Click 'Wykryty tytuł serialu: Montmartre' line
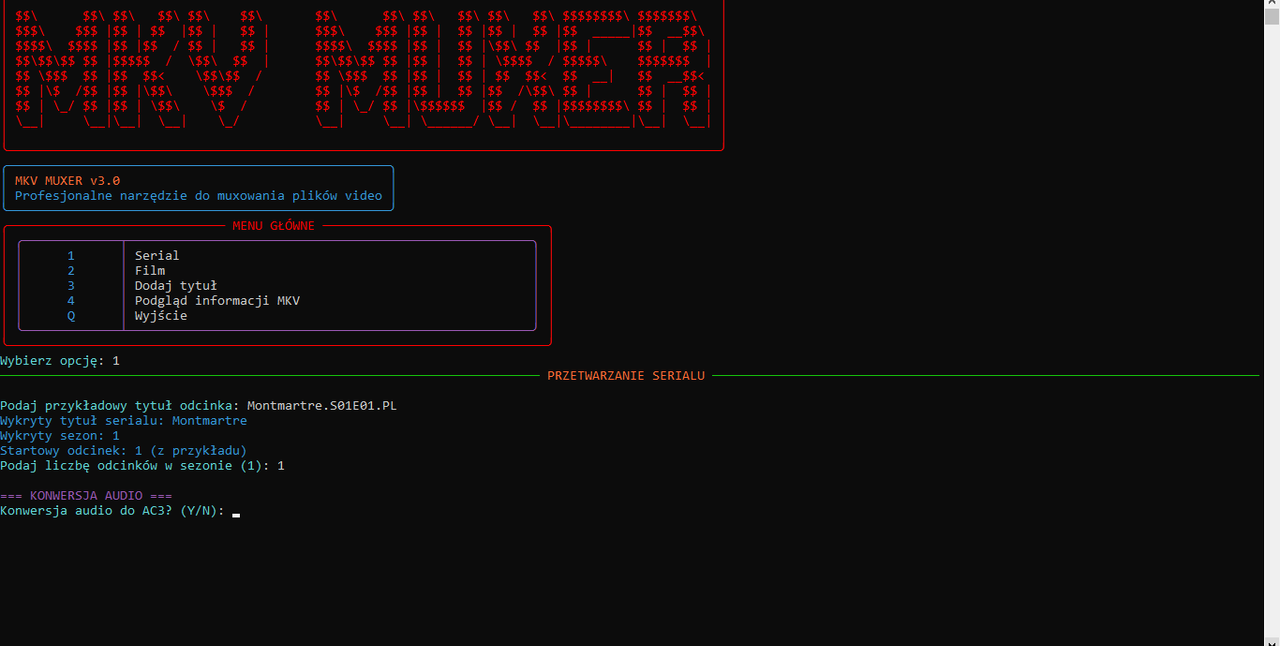Image resolution: width=1280 pixels, height=646 pixels. [x=123, y=421]
